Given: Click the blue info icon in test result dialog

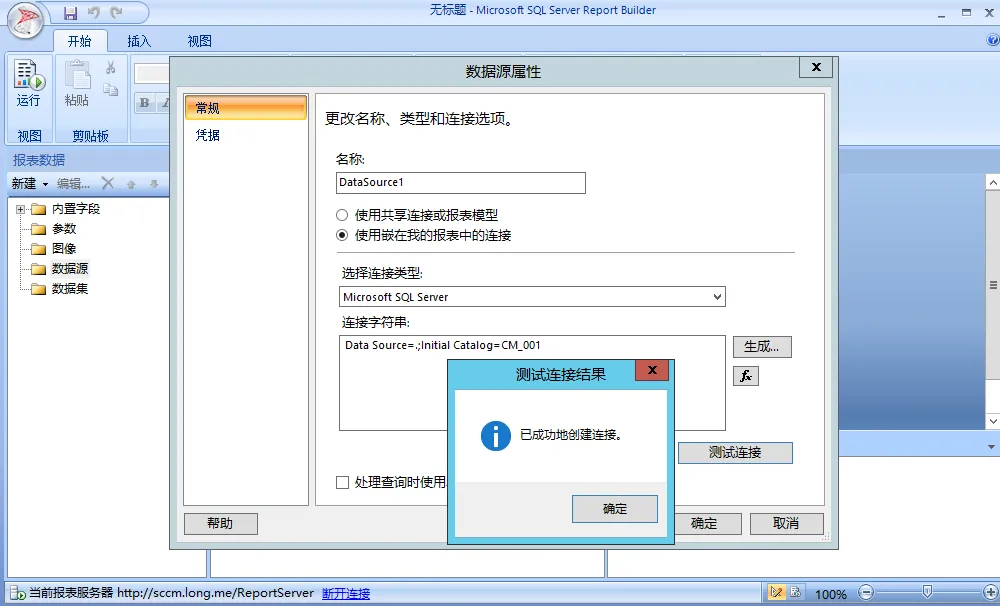Looking at the screenshot, I should click(496, 436).
